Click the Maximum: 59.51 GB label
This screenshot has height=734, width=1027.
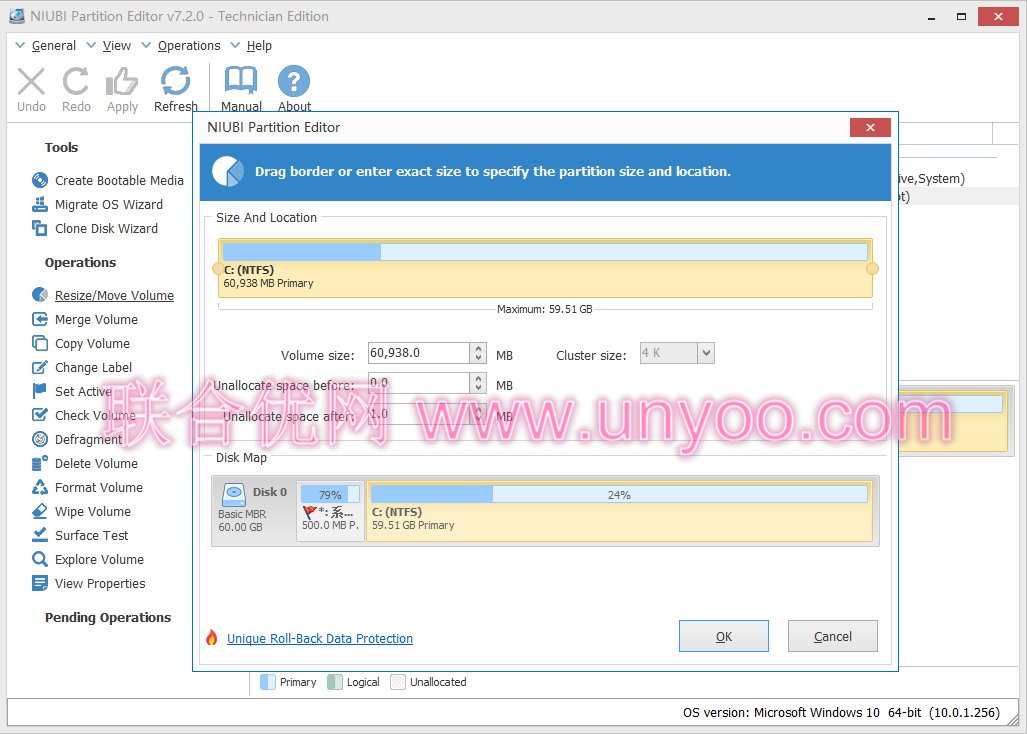pos(544,309)
